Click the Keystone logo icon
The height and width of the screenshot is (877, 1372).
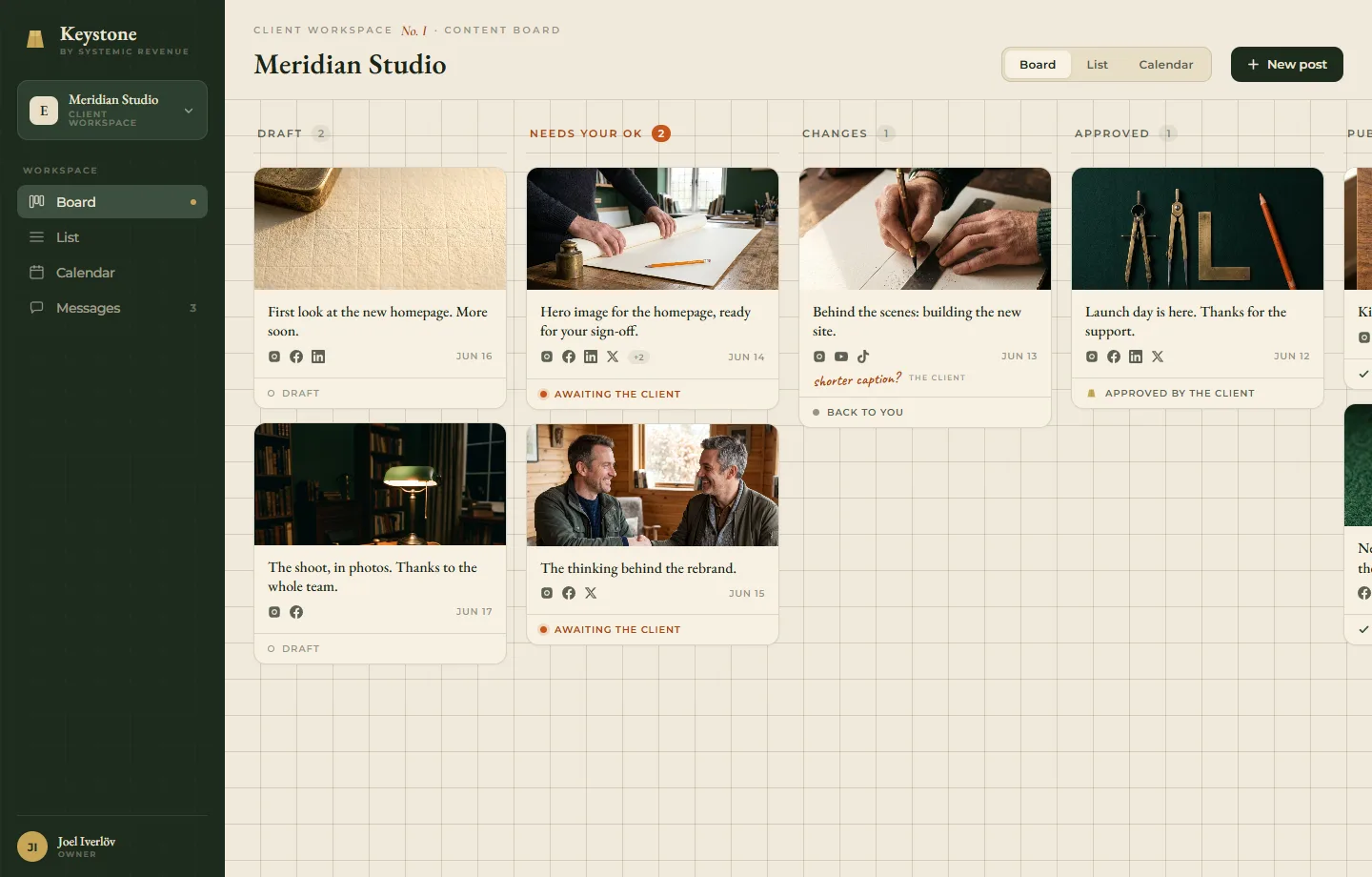click(35, 39)
